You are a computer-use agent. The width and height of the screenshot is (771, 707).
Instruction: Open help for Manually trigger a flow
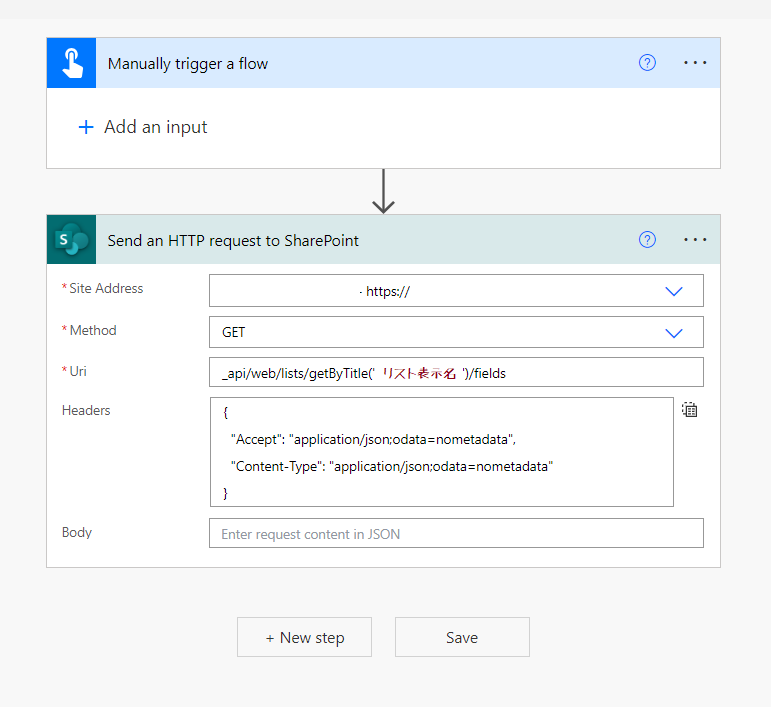[x=647, y=63]
